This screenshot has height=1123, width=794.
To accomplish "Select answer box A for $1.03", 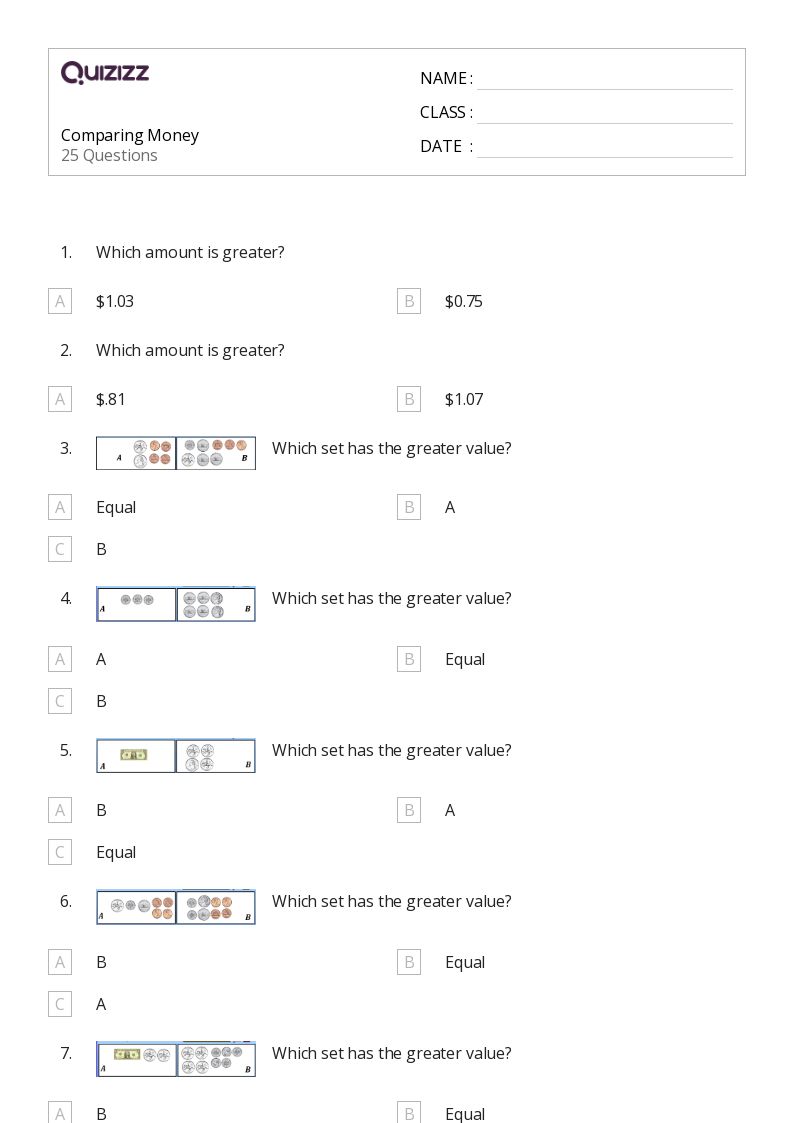I will [60, 301].
